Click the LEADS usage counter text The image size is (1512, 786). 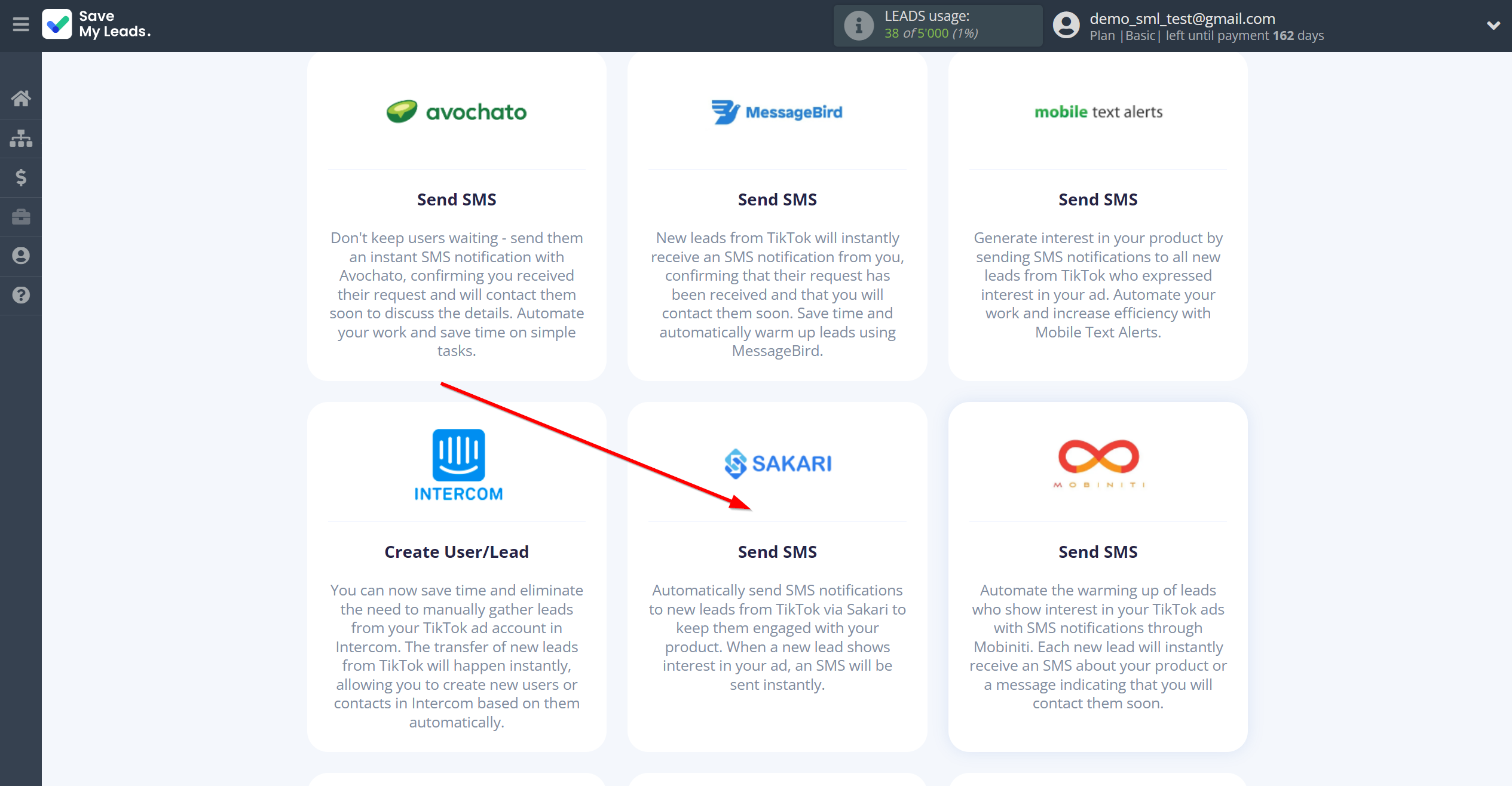click(x=931, y=33)
